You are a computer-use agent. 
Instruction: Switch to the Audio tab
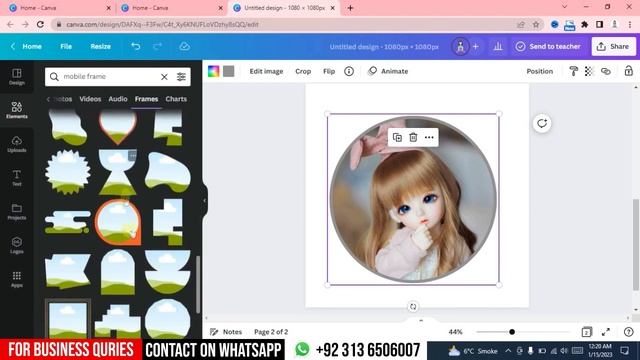pyautogui.click(x=118, y=99)
